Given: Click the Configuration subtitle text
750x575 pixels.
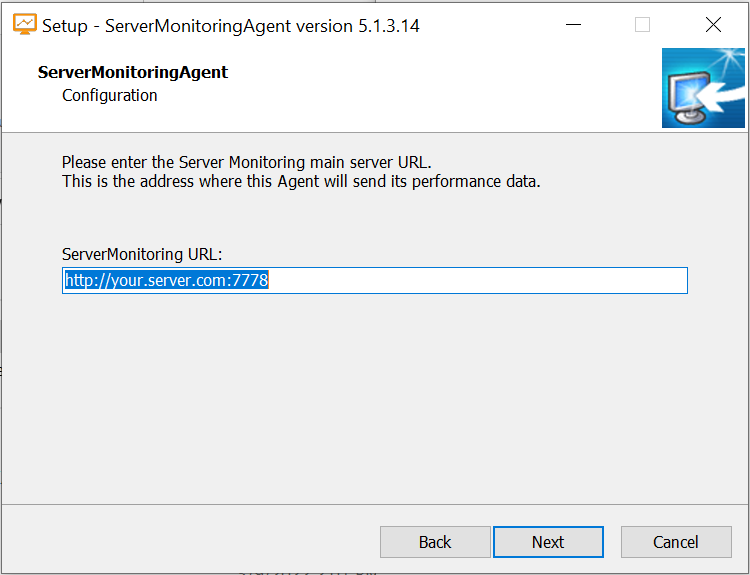Looking at the screenshot, I should pos(110,96).
